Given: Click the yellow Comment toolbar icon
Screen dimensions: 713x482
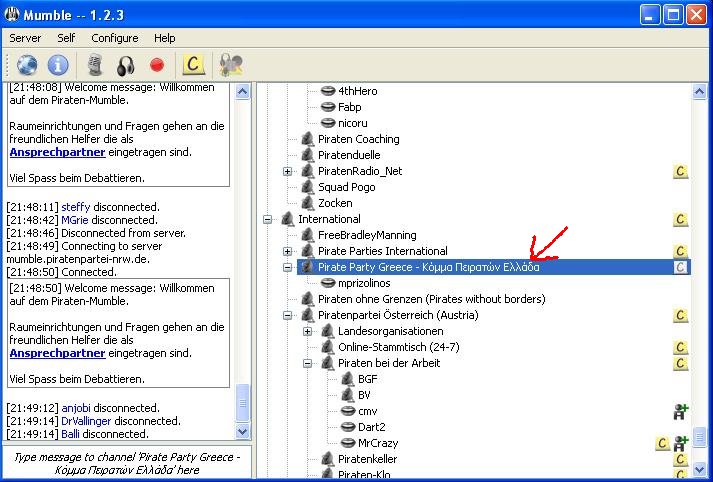Looking at the screenshot, I should click(193, 65).
